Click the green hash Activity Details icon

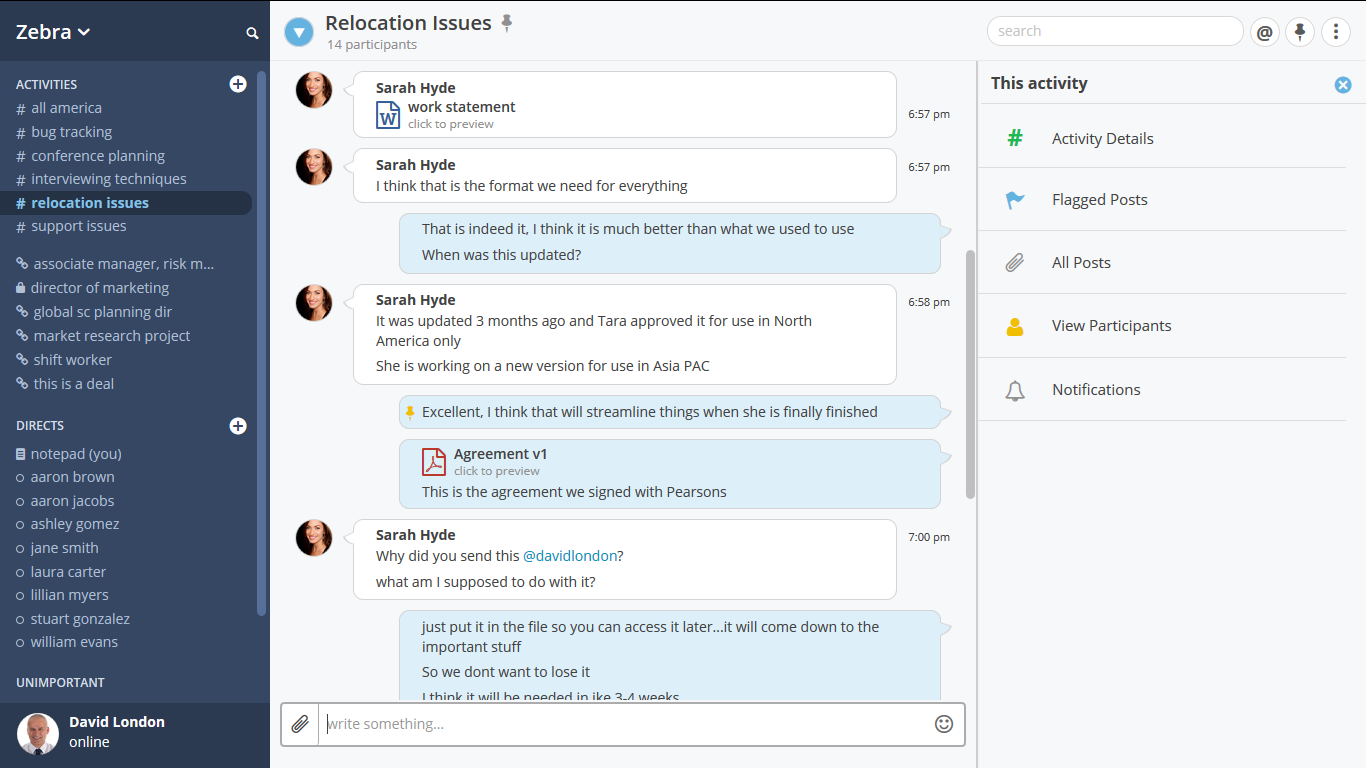[1015, 138]
